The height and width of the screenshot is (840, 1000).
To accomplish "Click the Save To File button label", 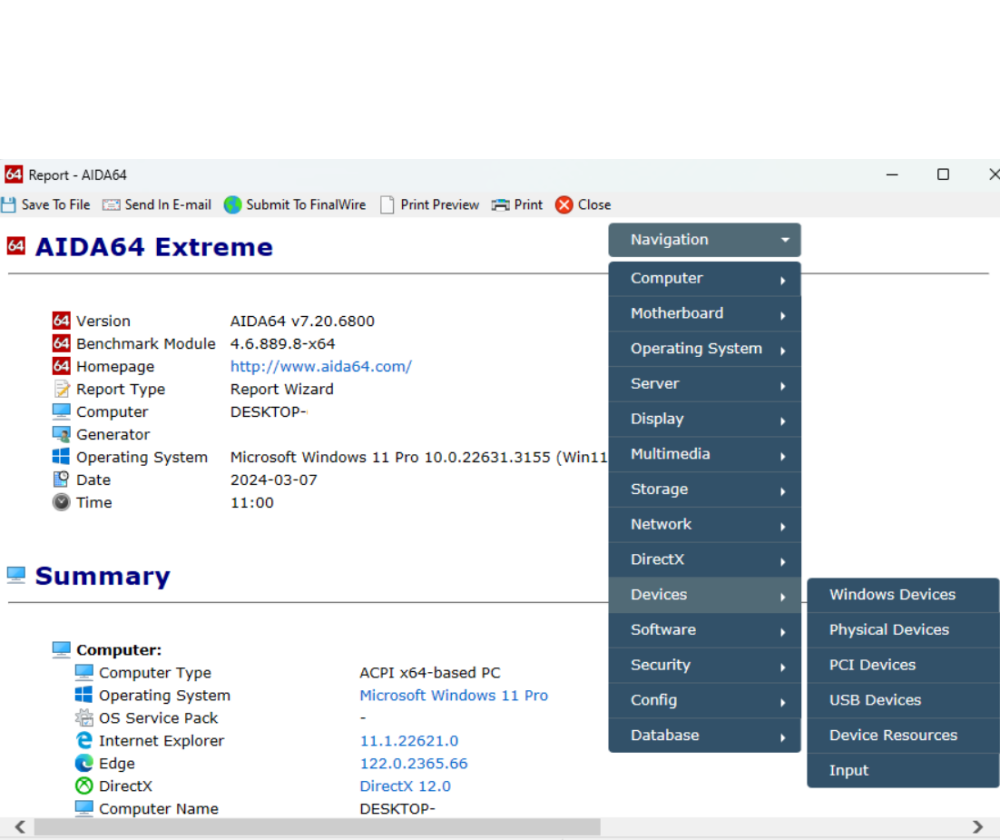I will pyautogui.click(x=55, y=205).
